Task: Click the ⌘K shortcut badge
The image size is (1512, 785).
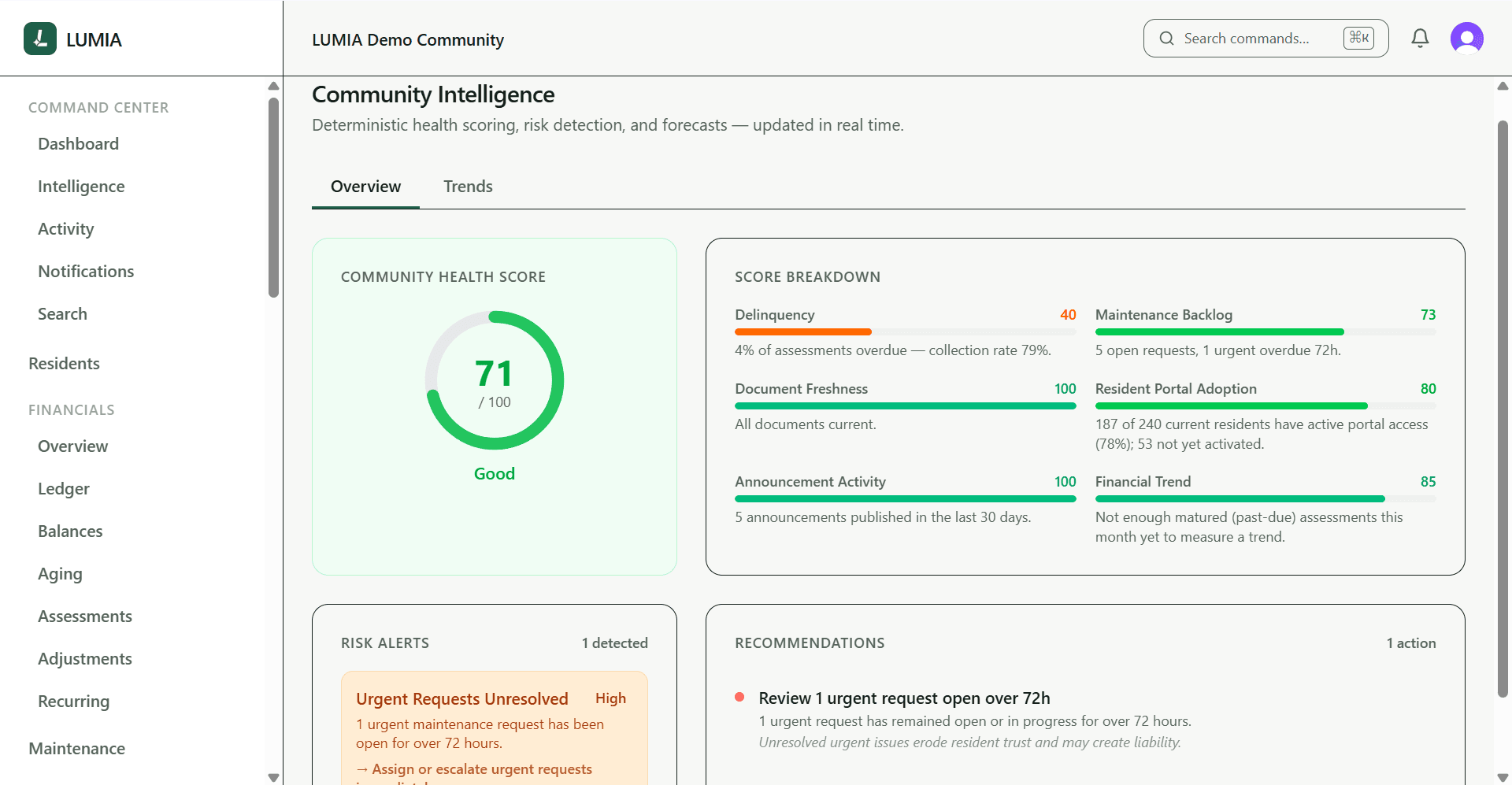Action: (x=1358, y=38)
